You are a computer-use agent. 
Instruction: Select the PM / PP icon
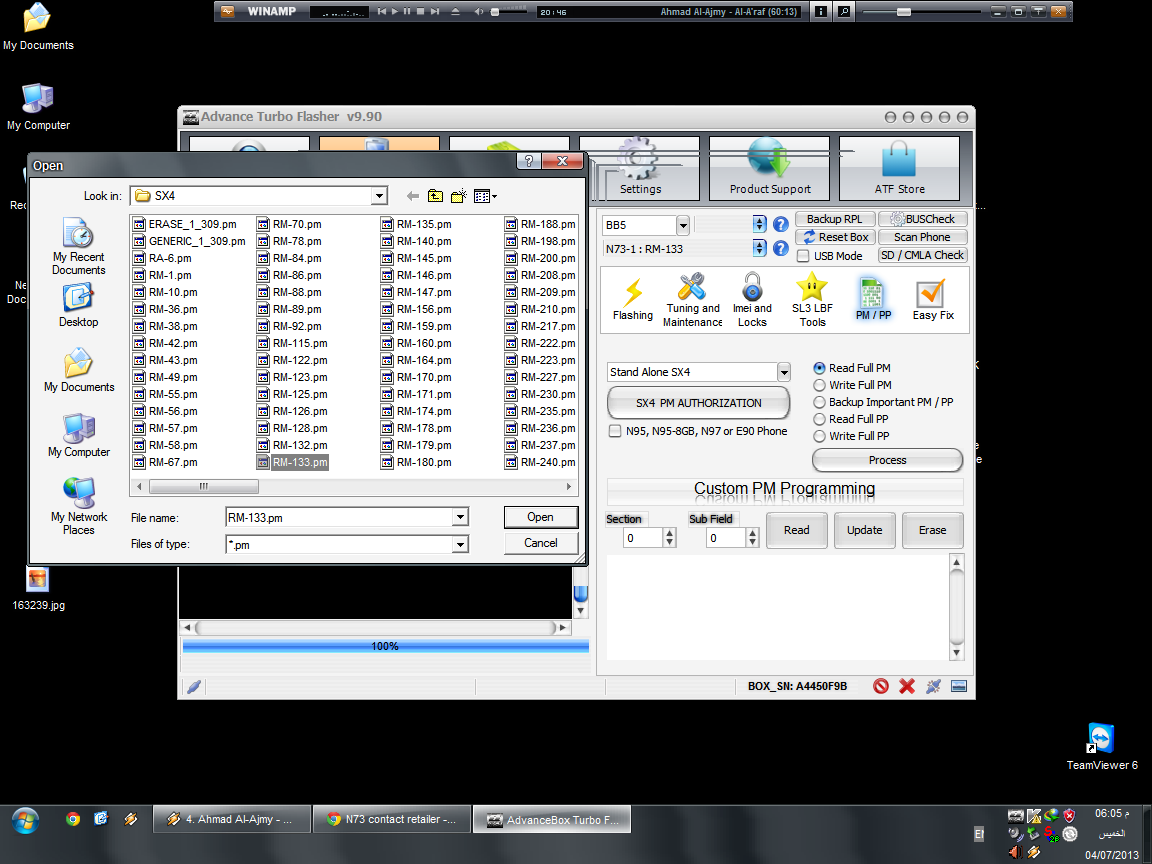(x=873, y=300)
